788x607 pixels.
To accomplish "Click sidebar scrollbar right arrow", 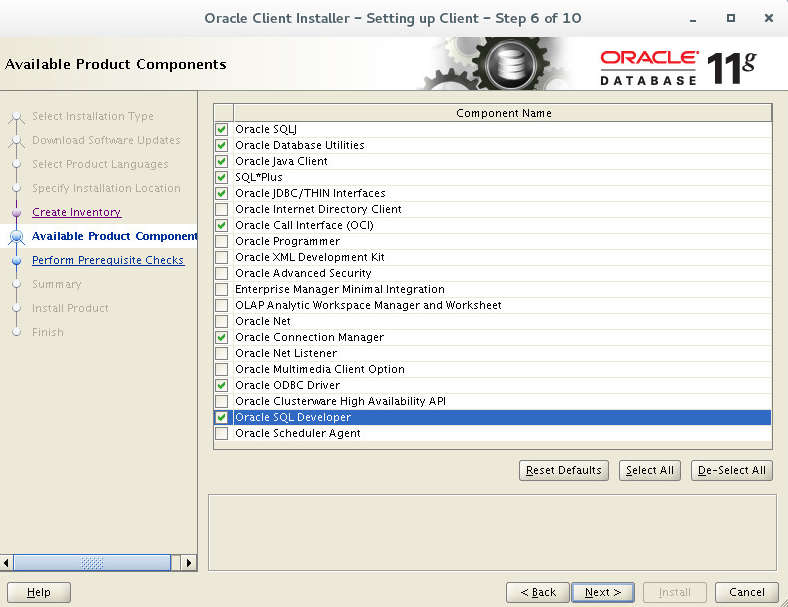I will click(188, 563).
